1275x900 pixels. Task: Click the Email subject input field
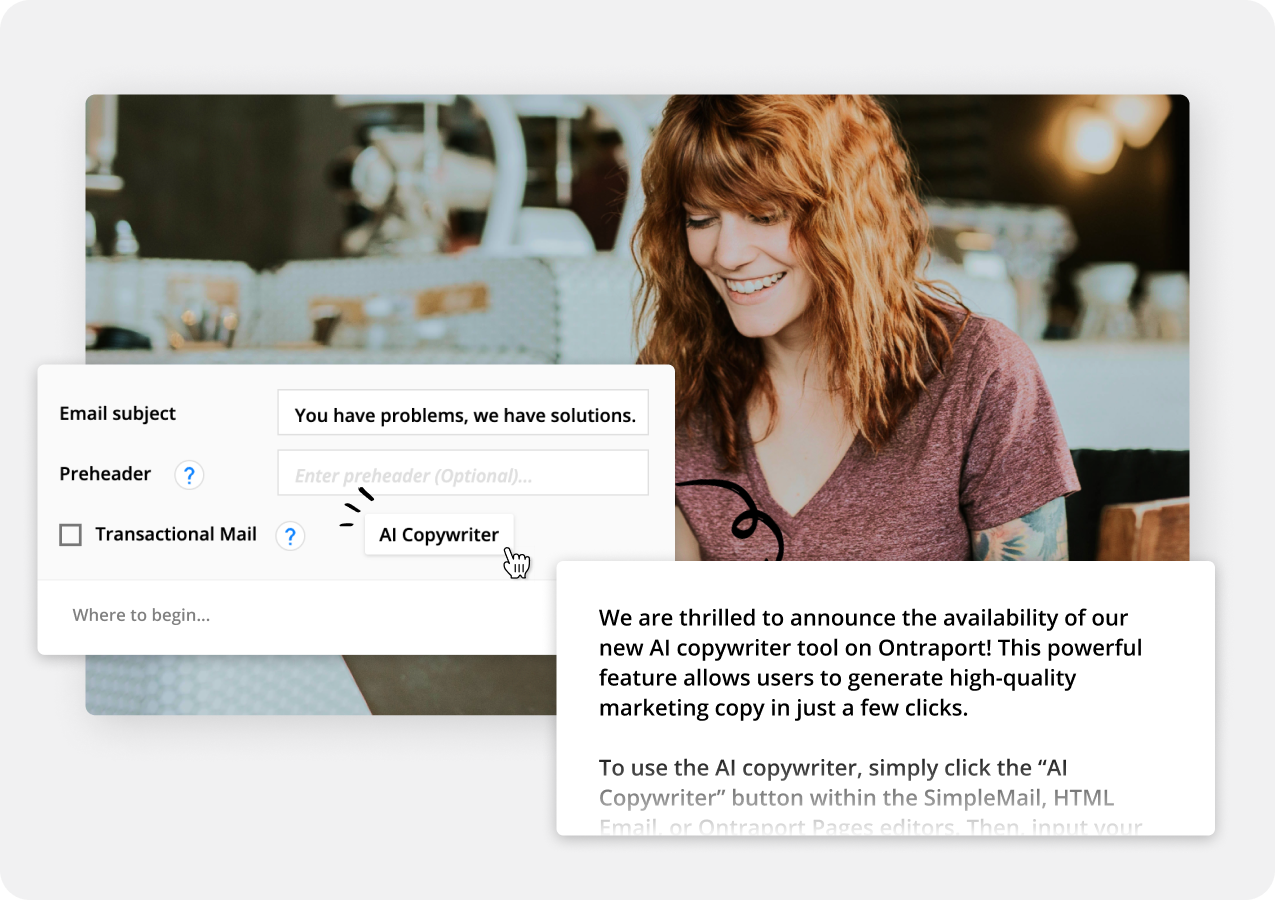(x=462, y=412)
